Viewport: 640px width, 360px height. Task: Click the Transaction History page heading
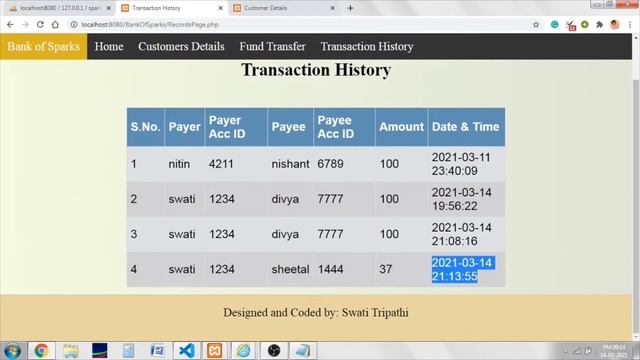pyautogui.click(x=316, y=70)
